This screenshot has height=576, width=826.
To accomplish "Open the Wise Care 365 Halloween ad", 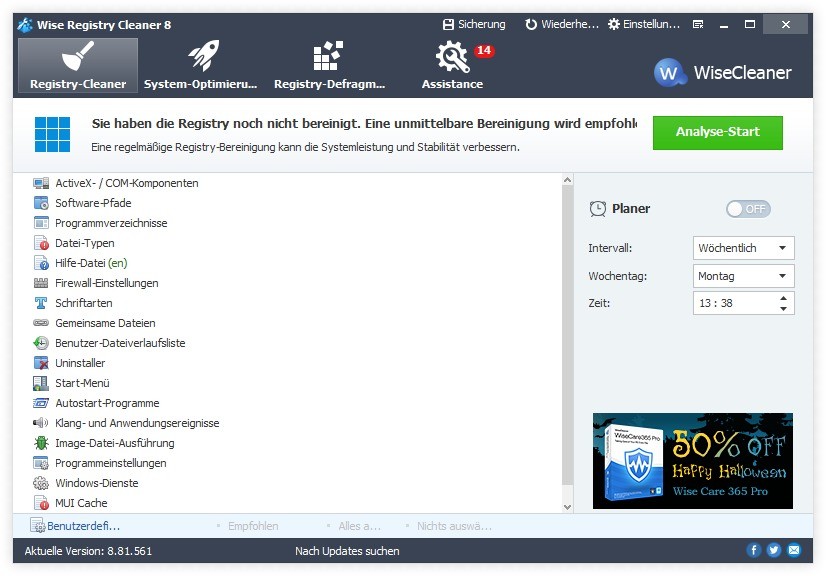I will click(693, 461).
